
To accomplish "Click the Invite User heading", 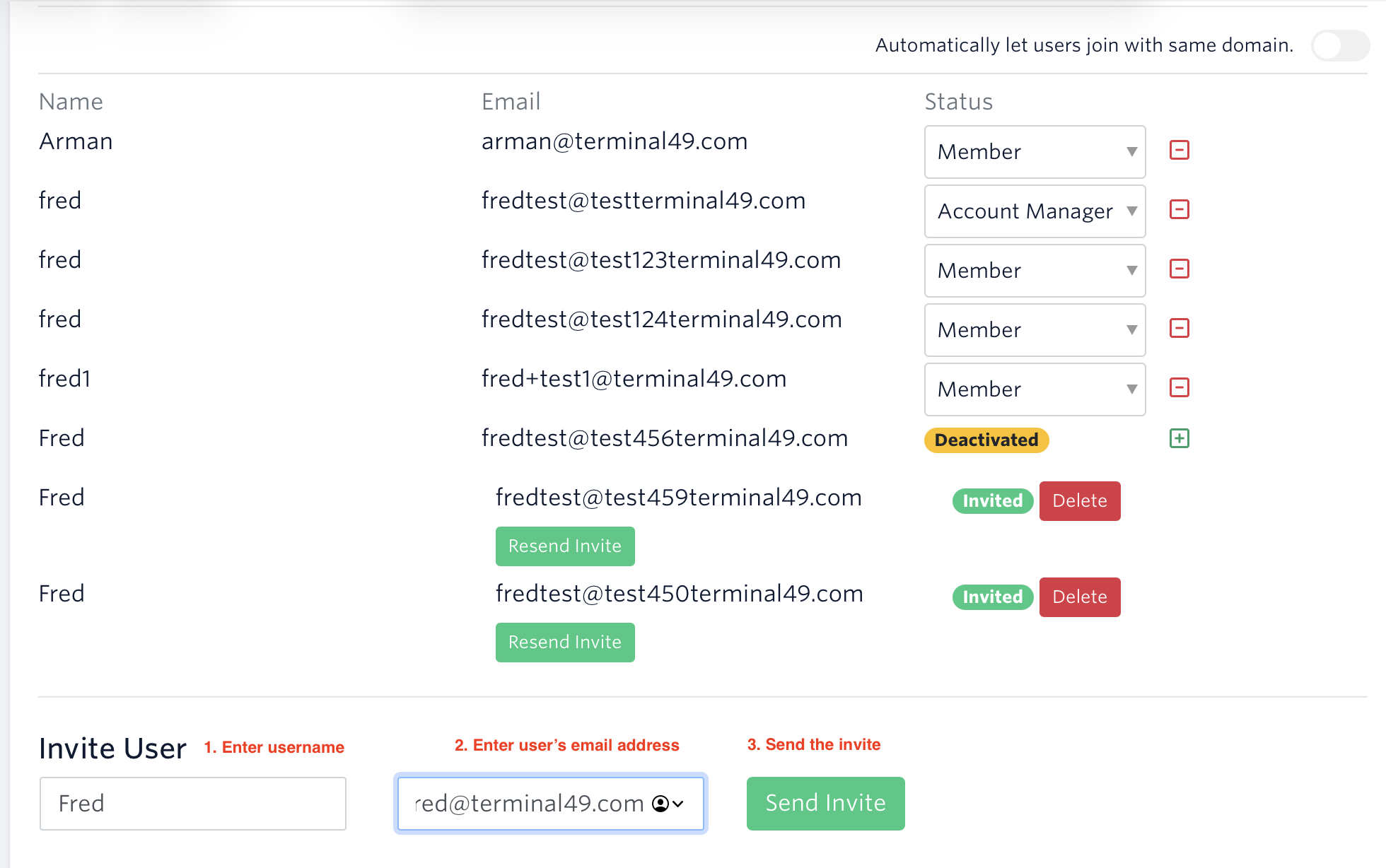I will (x=113, y=749).
